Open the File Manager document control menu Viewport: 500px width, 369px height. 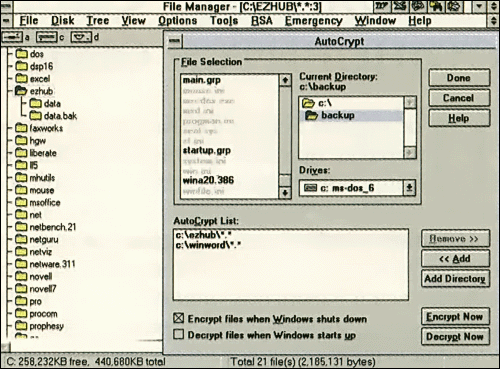6,21
